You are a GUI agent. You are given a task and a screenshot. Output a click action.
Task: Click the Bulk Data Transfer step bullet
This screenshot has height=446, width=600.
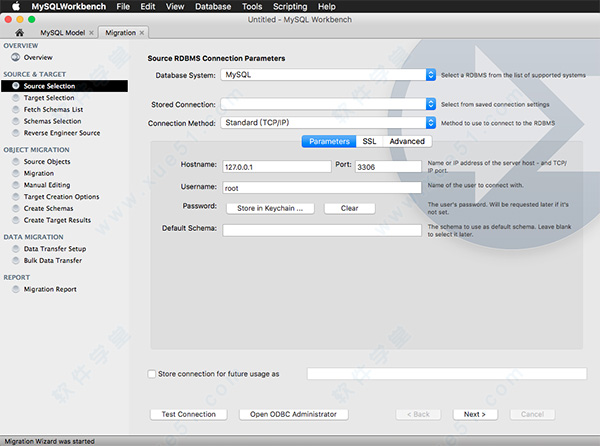coord(16,260)
